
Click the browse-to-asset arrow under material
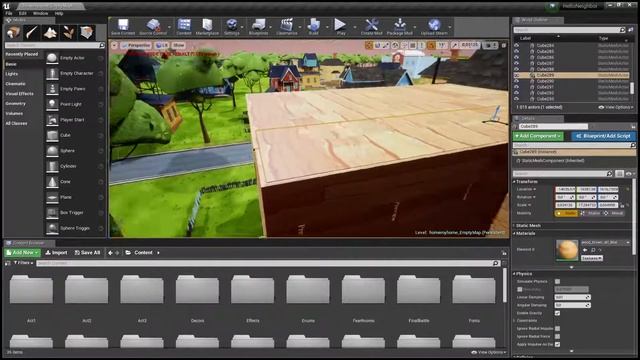(585, 250)
